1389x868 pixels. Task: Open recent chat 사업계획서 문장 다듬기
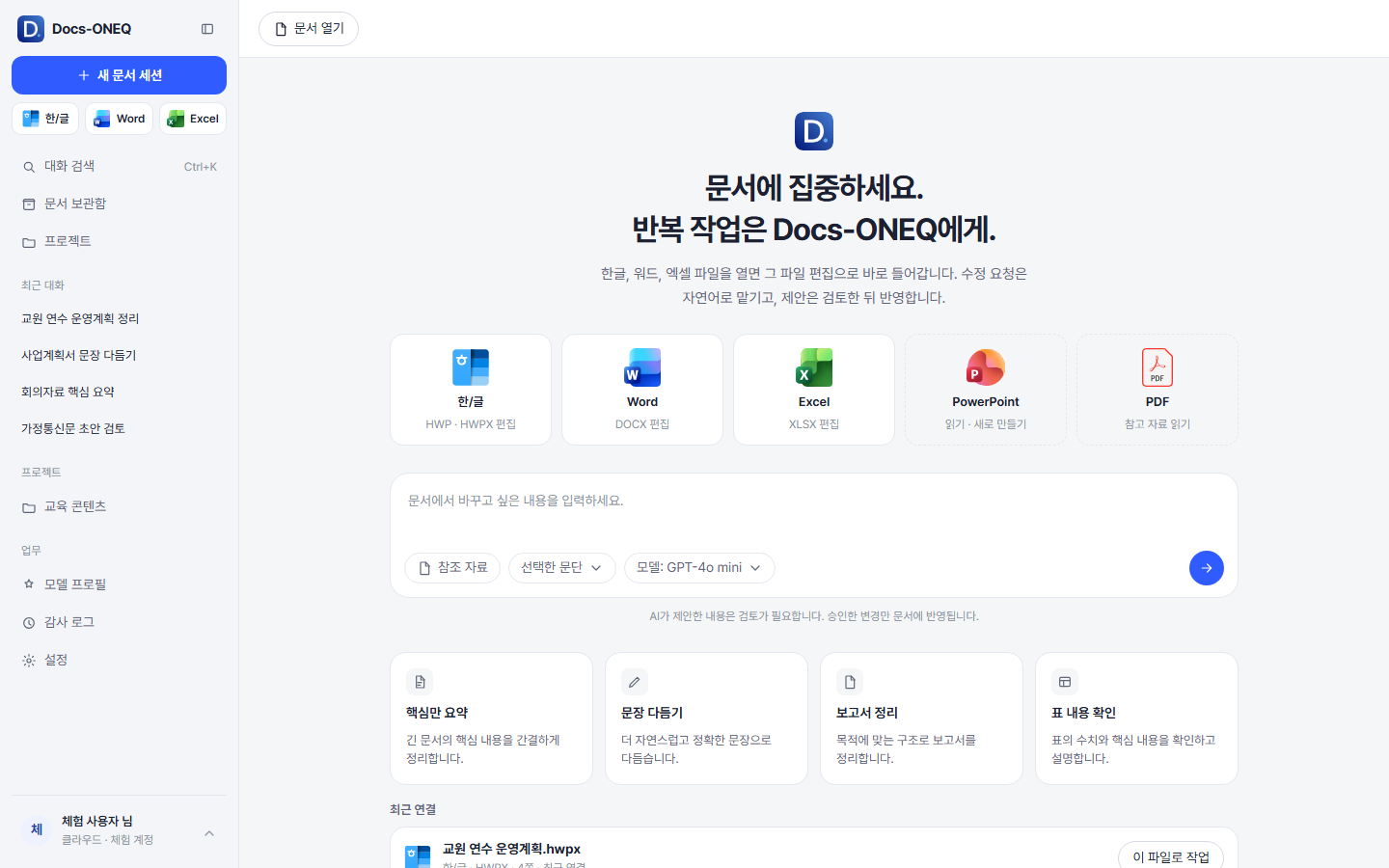click(119, 355)
